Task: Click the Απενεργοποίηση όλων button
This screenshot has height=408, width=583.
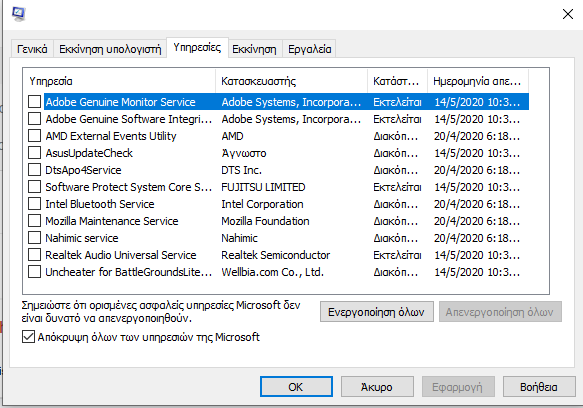Action: pyautogui.click(x=500, y=312)
